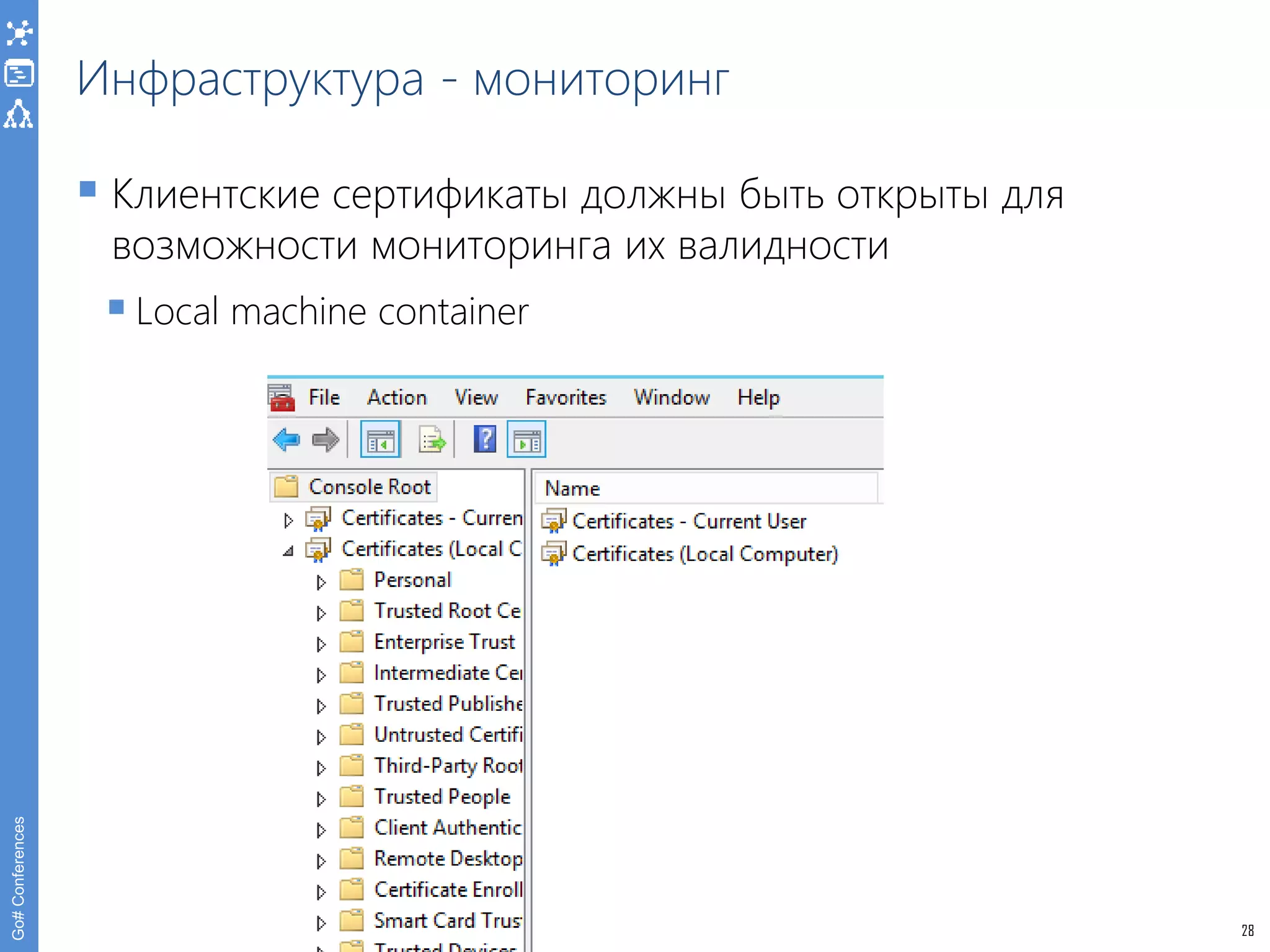Select the Remote Desktop folder

448,859
